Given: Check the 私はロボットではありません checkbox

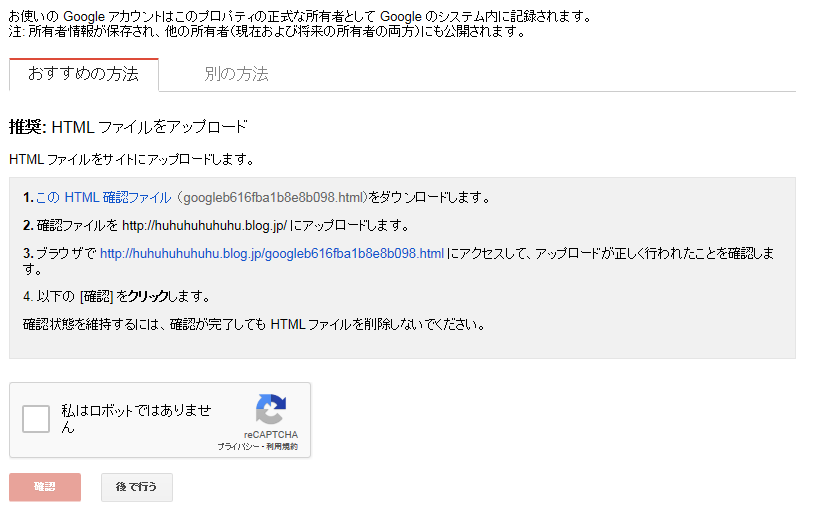Looking at the screenshot, I should pos(36,419).
